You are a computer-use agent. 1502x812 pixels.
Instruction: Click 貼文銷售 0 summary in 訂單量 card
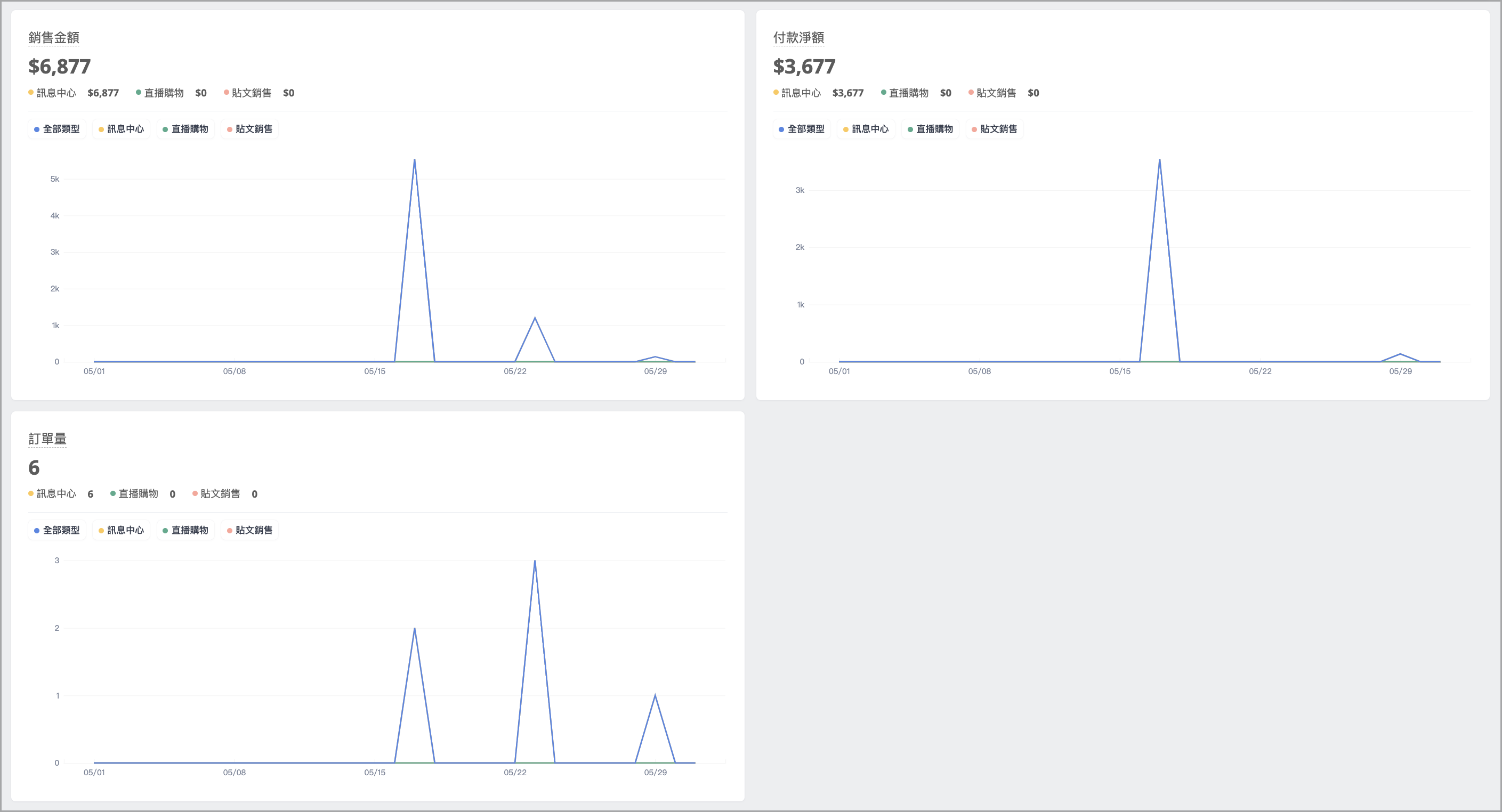225,494
